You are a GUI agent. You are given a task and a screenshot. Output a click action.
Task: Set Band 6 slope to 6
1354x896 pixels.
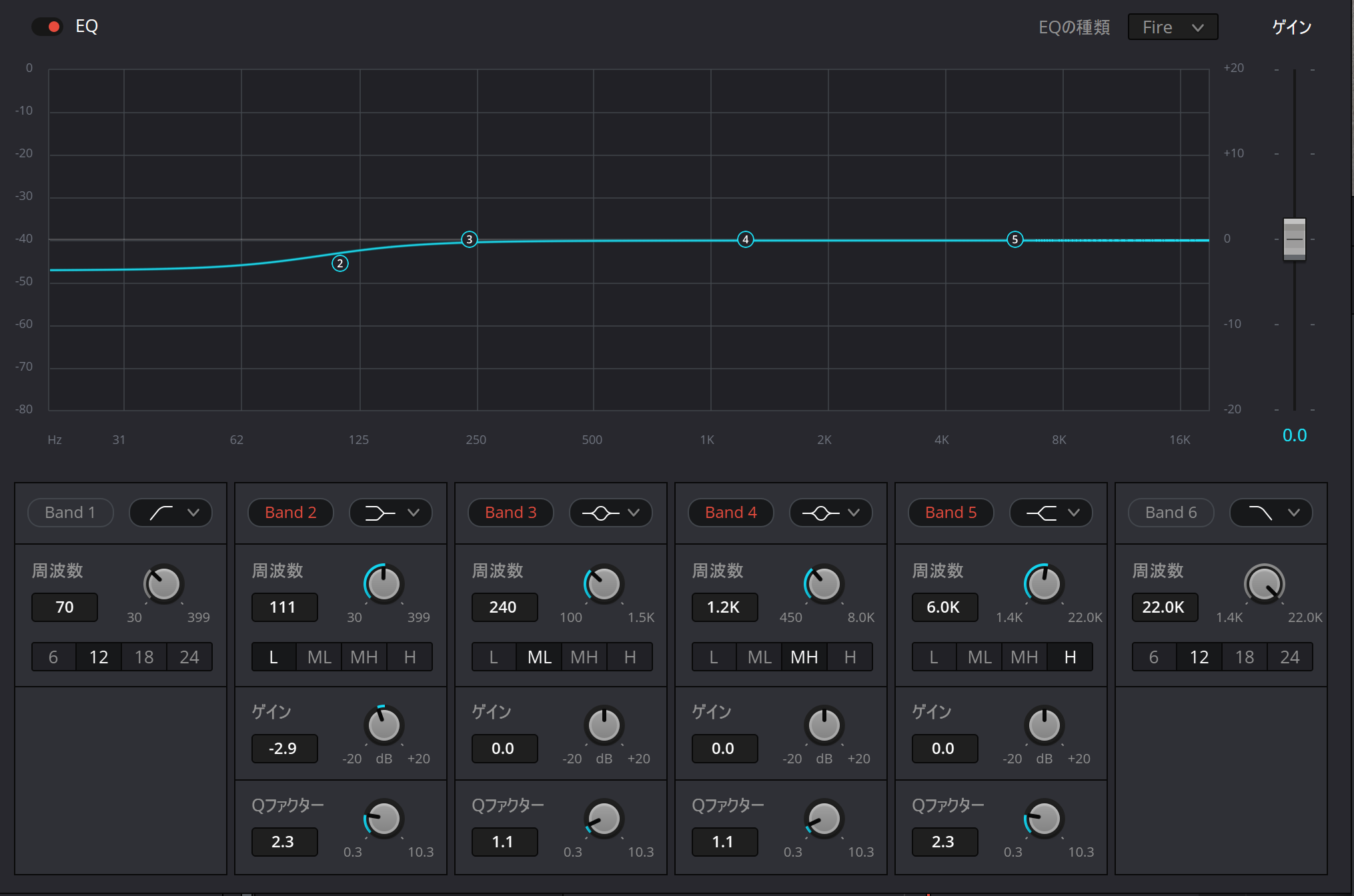1154,657
